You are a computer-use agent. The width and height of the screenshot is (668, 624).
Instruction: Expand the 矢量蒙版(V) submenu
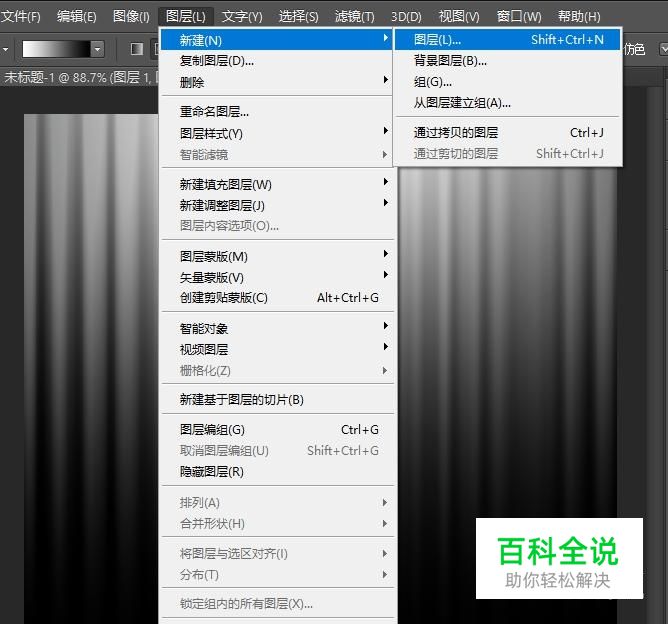click(x=276, y=277)
